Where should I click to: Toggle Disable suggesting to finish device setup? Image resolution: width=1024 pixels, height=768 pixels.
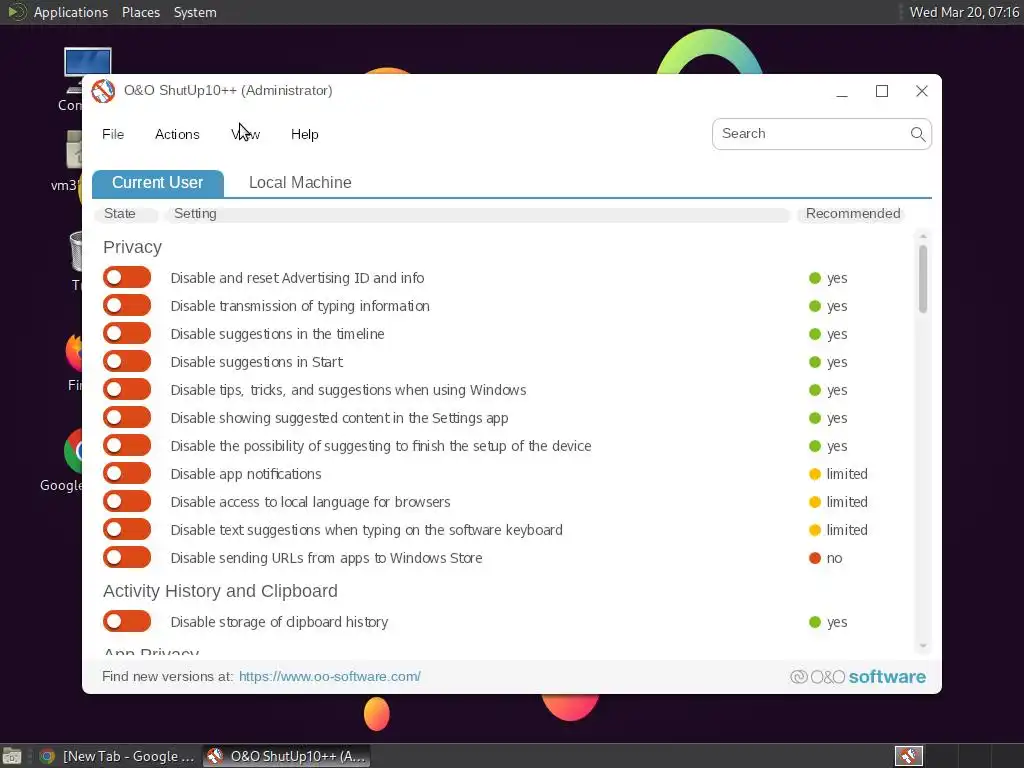coord(127,445)
